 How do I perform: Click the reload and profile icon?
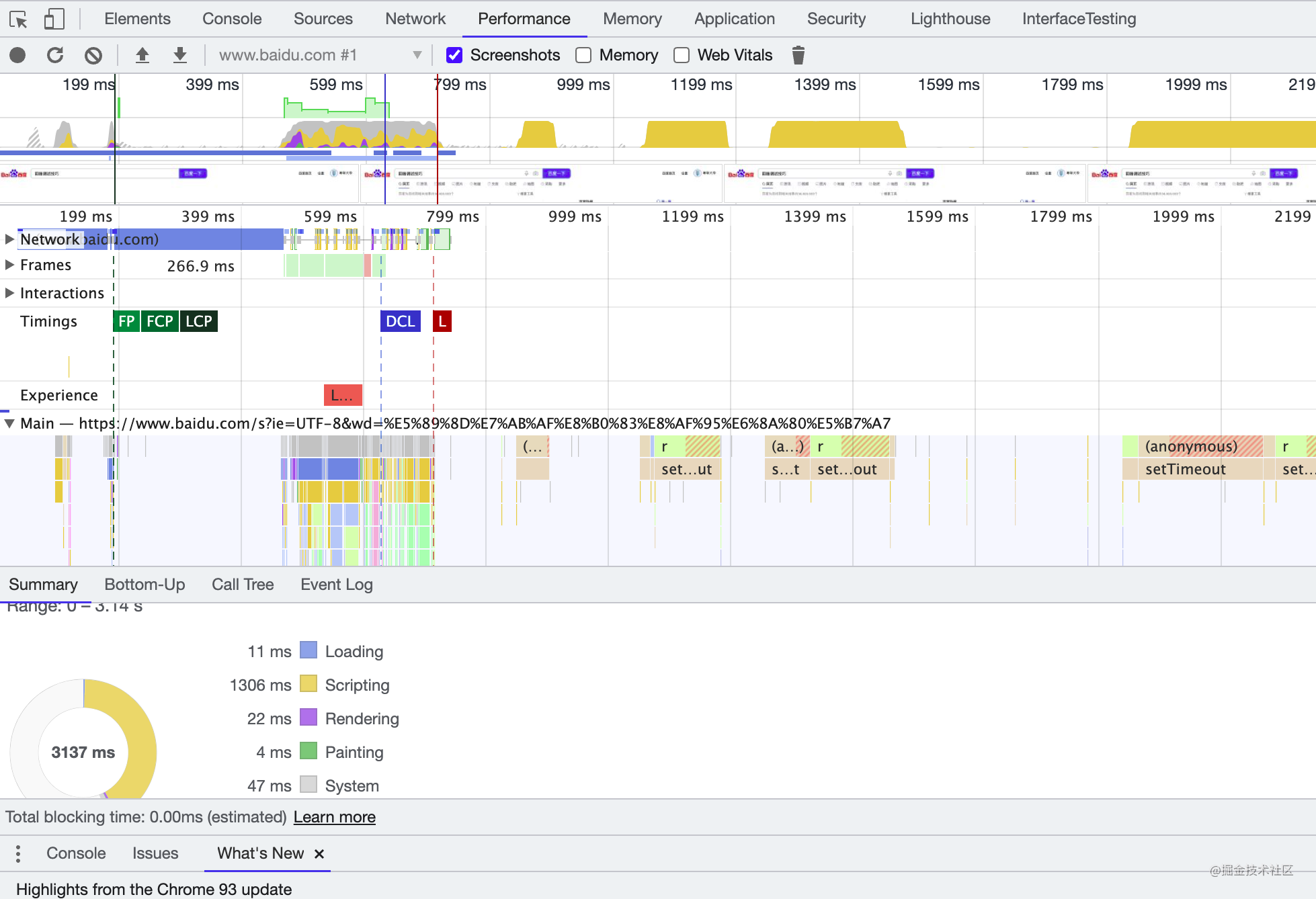[x=55, y=55]
